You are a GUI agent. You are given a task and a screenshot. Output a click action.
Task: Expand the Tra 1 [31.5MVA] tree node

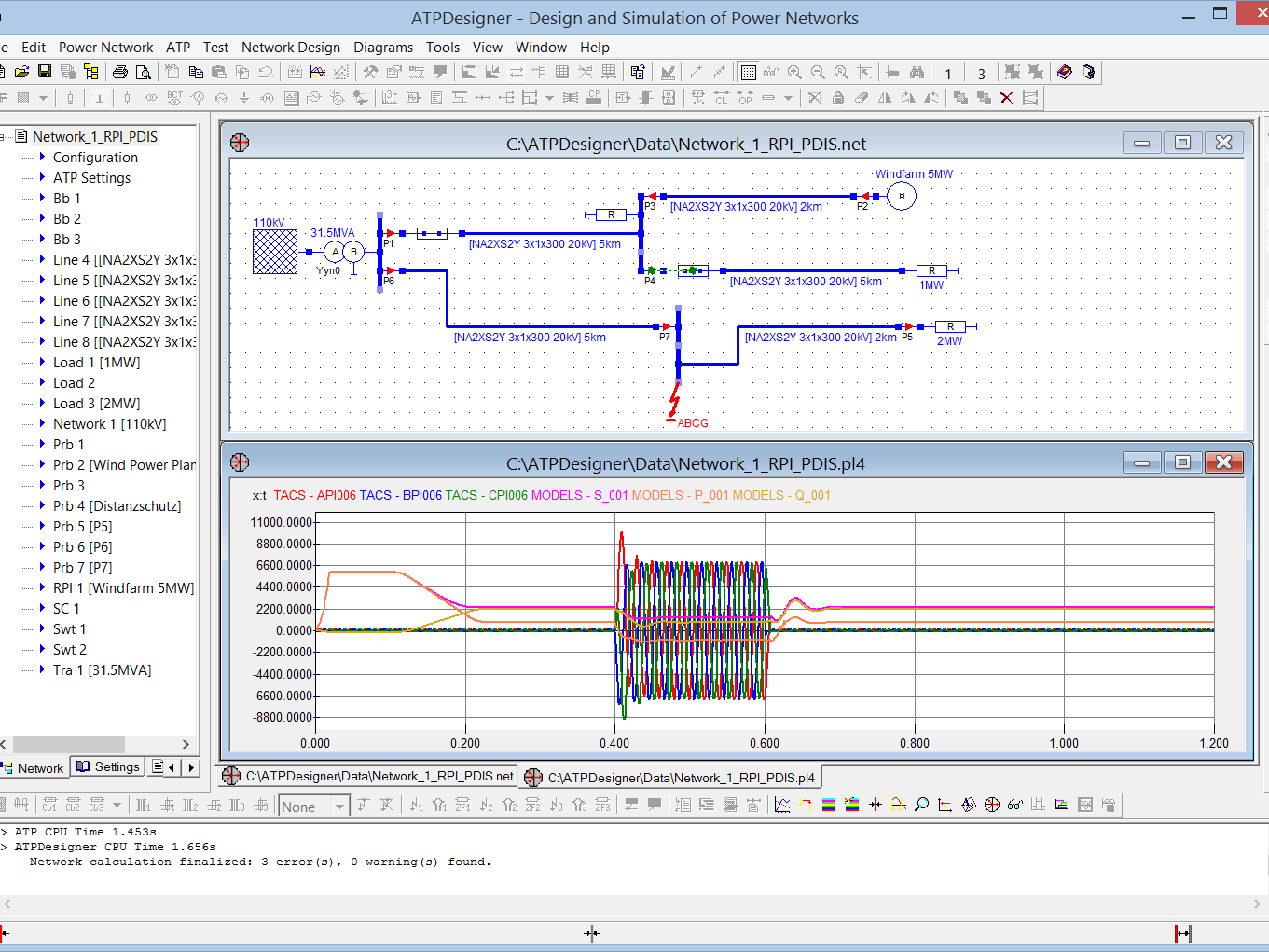[42, 669]
